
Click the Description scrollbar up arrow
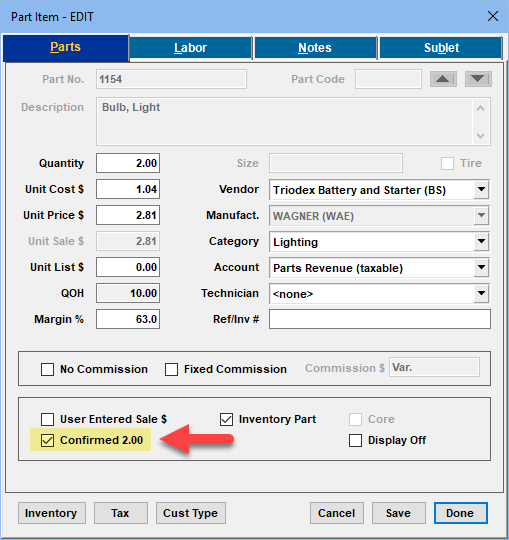pyautogui.click(x=480, y=108)
